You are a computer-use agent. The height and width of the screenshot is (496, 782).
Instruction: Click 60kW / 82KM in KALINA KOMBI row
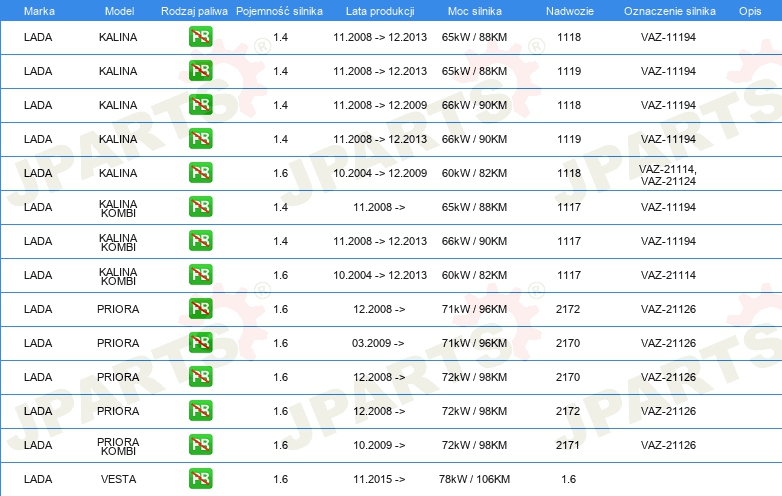click(474, 275)
